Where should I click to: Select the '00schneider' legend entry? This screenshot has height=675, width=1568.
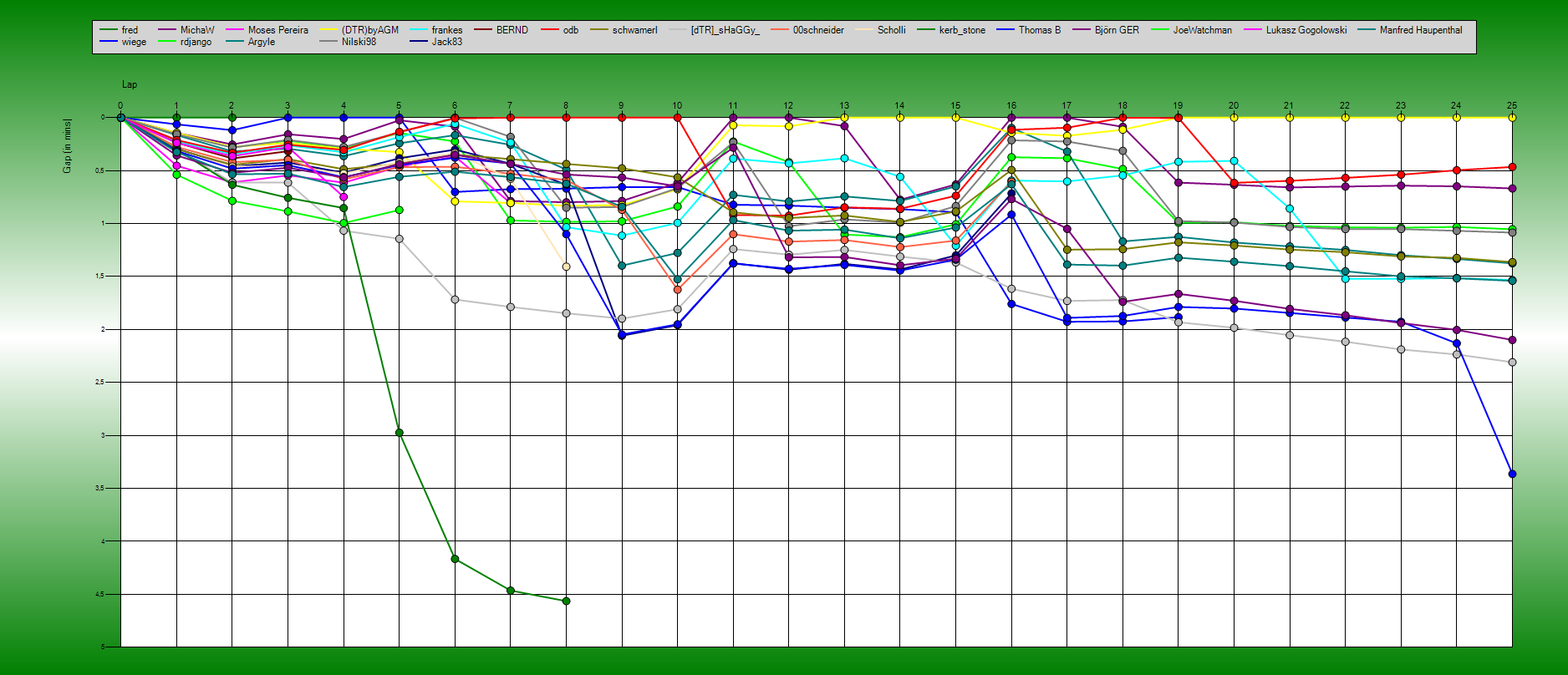[x=818, y=30]
